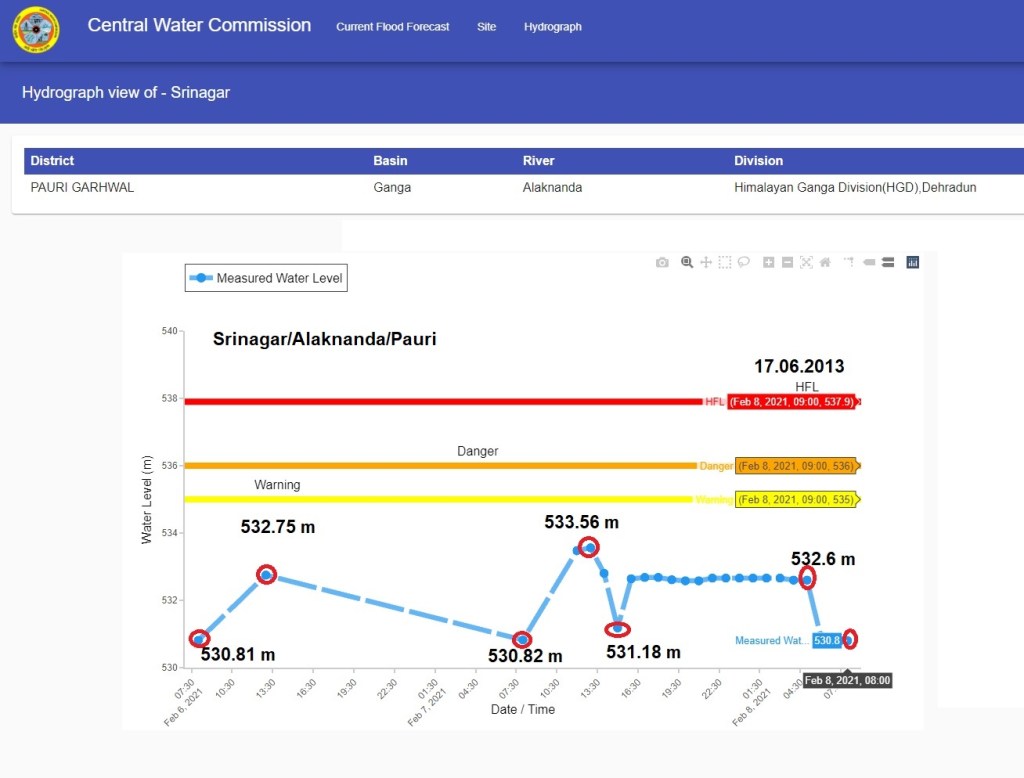
Task: Enable show closest data on hover
Action: coord(869,262)
